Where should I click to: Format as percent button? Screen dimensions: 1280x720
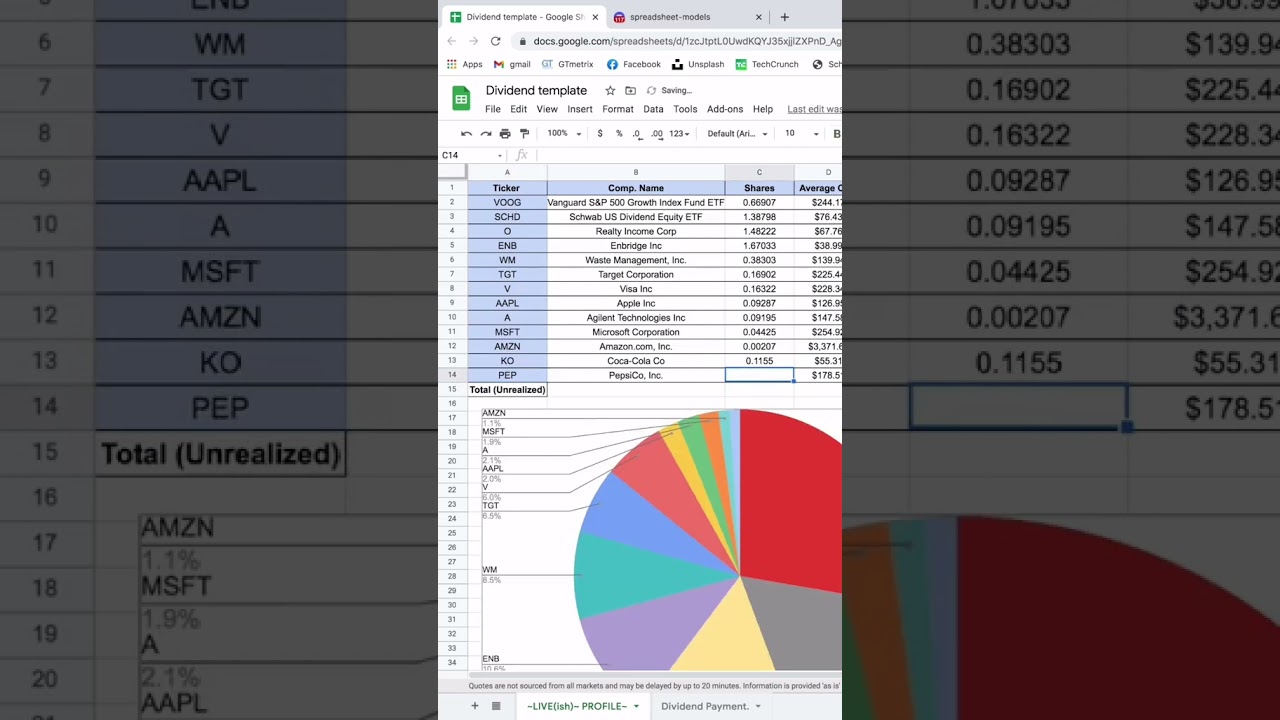619,133
